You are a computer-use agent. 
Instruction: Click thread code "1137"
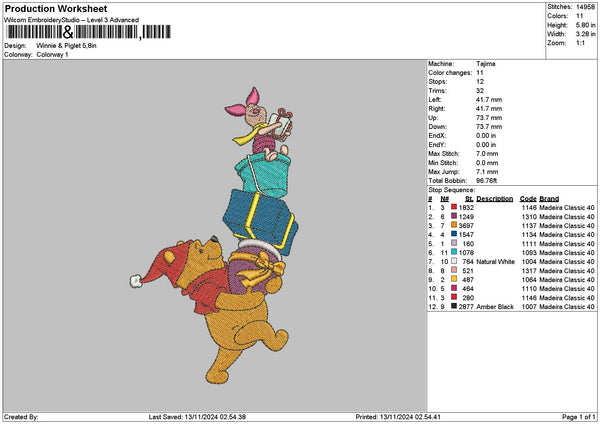pyautogui.click(x=529, y=225)
